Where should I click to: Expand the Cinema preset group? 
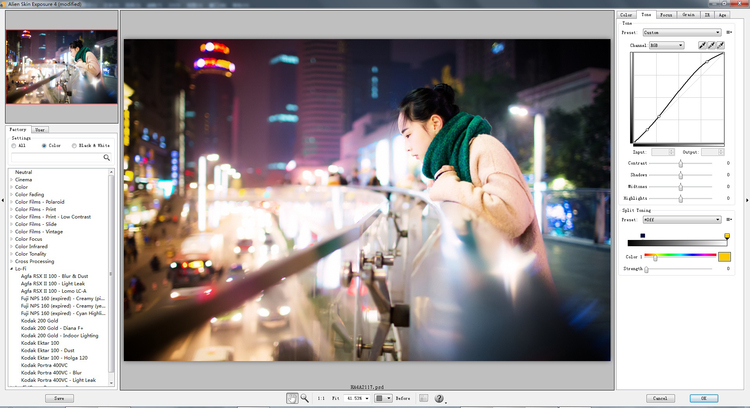(11, 179)
